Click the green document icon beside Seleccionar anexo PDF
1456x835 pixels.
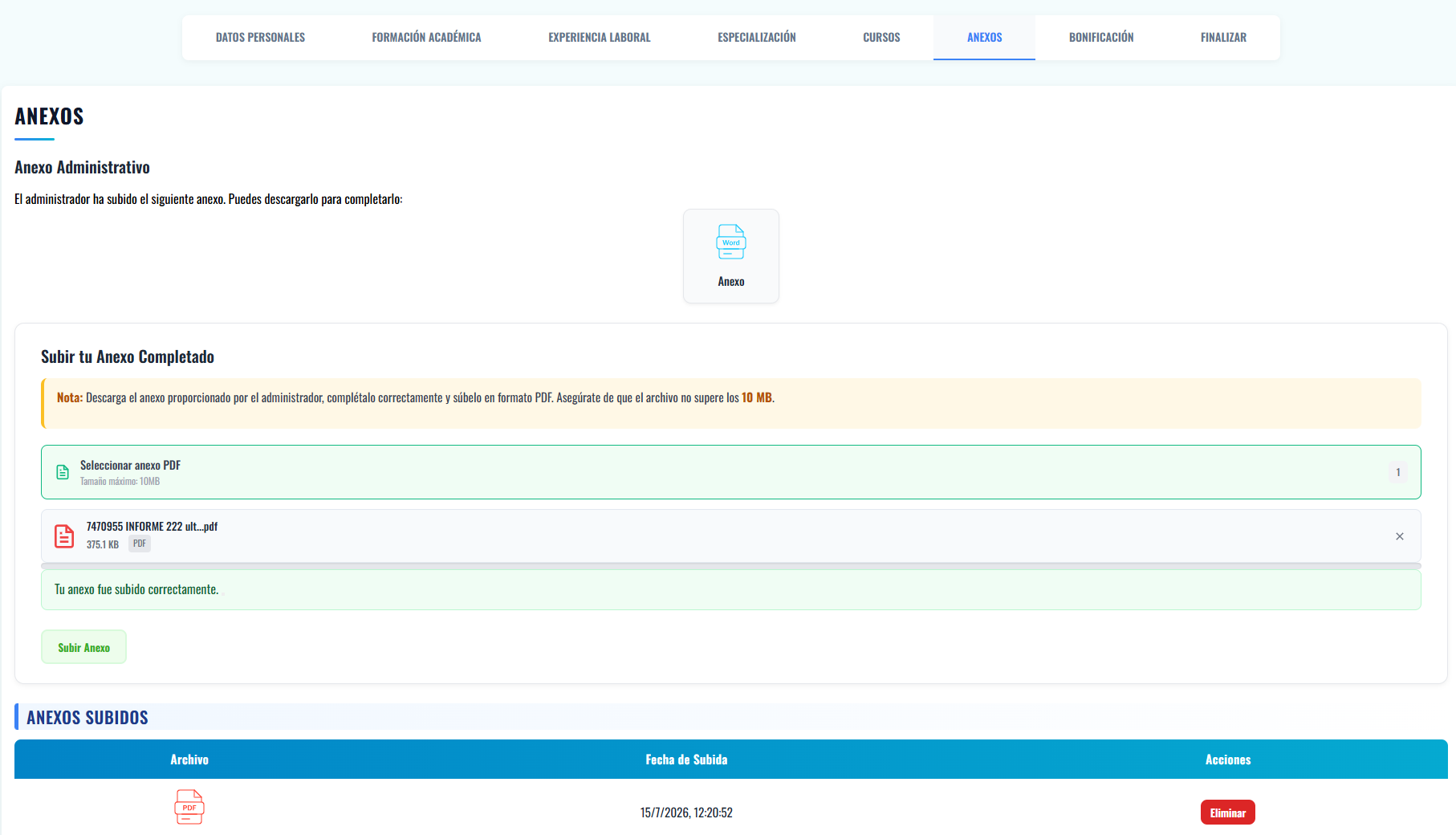click(x=63, y=472)
